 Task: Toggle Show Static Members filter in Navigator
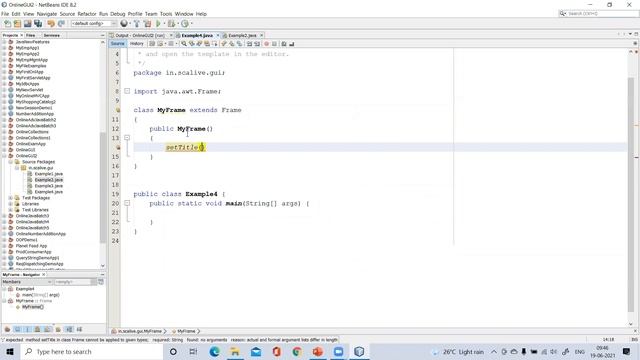tap(27, 329)
